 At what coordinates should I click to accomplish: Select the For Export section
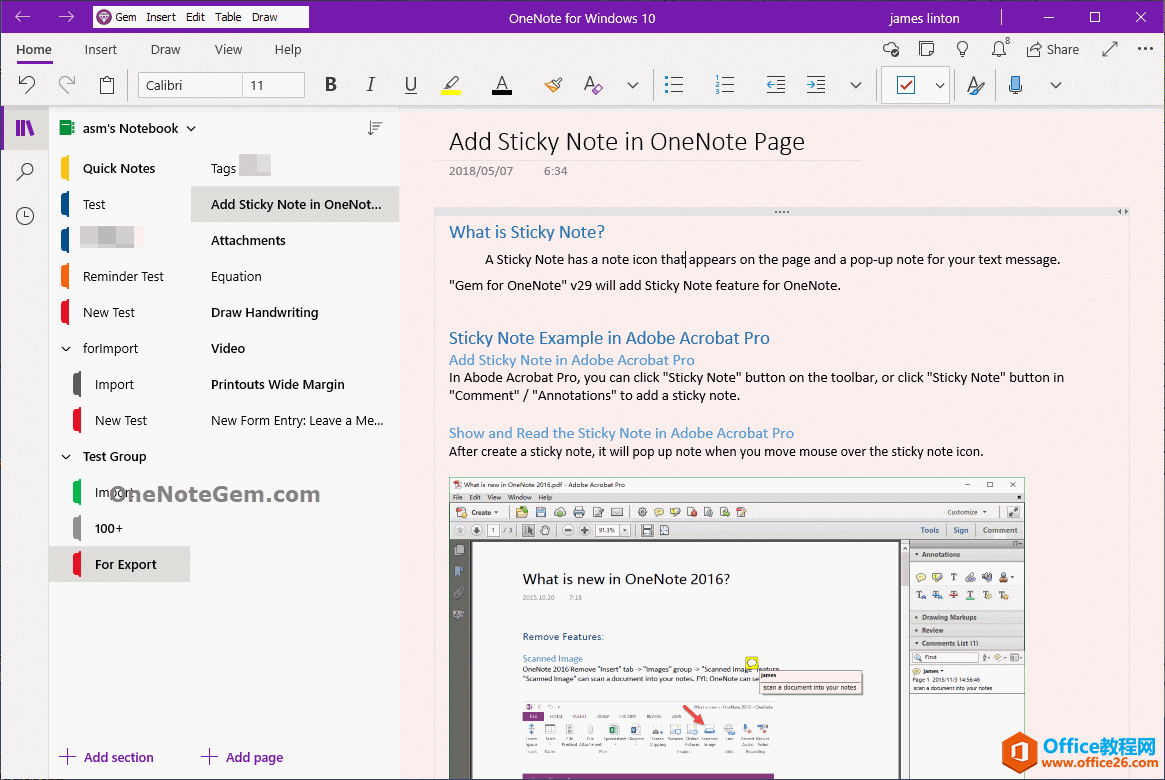pyautogui.click(x=120, y=565)
